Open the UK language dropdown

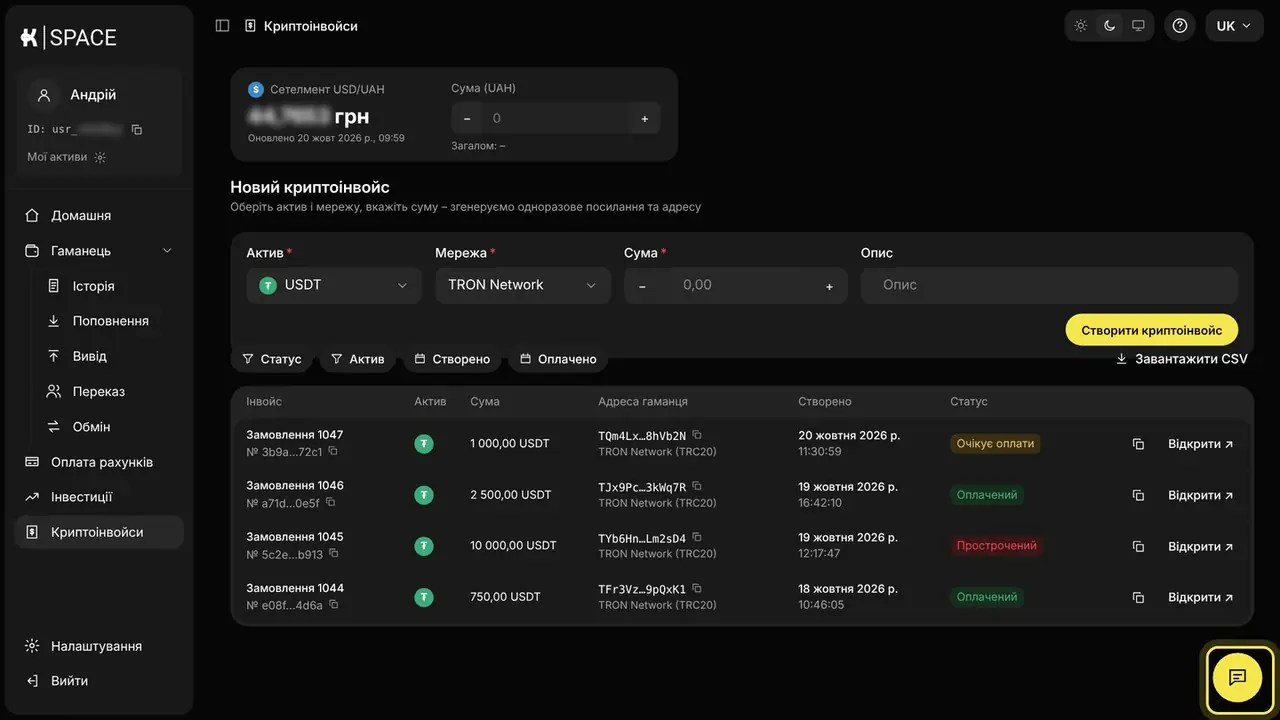pyautogui.click(x=1234, y=26)
